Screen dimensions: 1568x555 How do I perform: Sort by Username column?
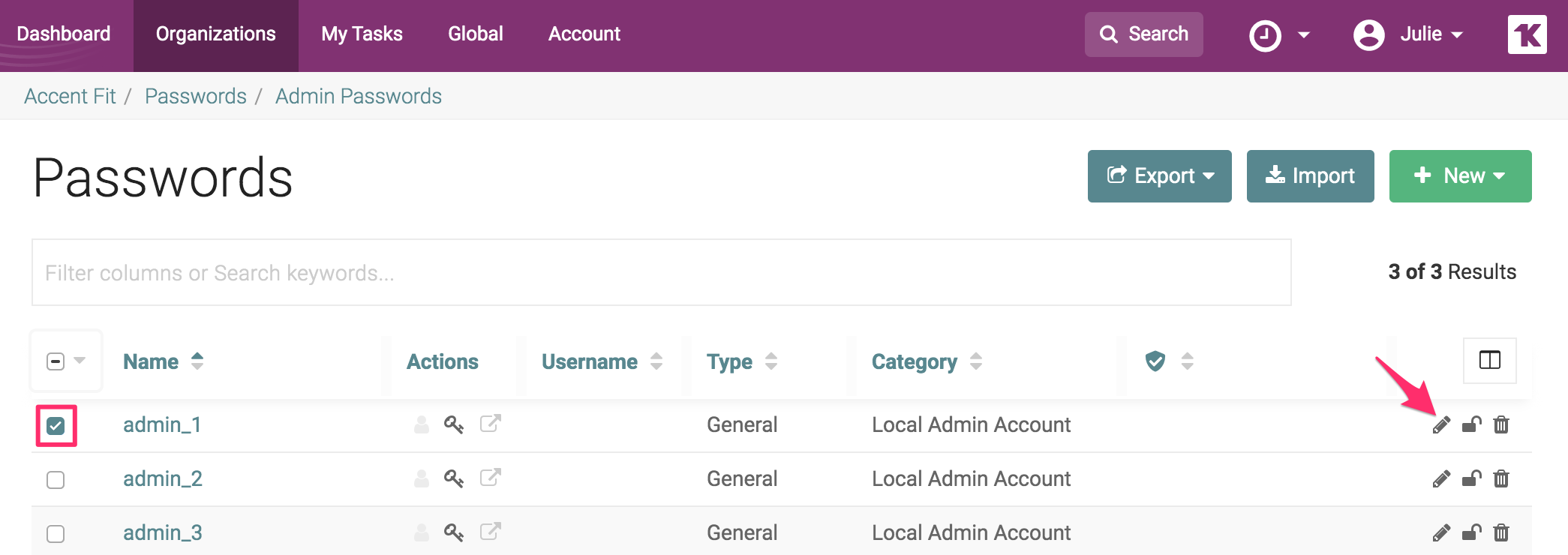(602, 361)
